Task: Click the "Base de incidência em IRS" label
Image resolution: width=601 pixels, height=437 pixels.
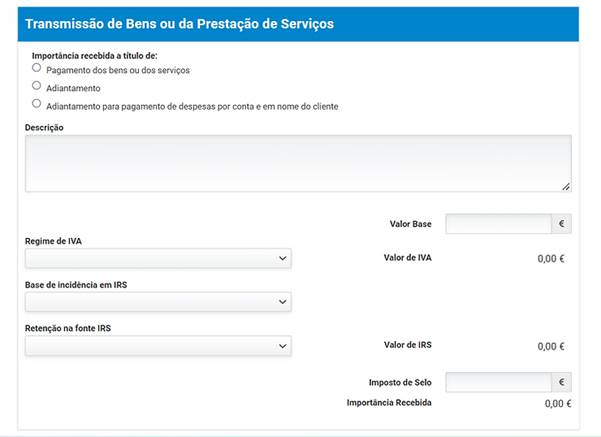Action: pos(76,284)
